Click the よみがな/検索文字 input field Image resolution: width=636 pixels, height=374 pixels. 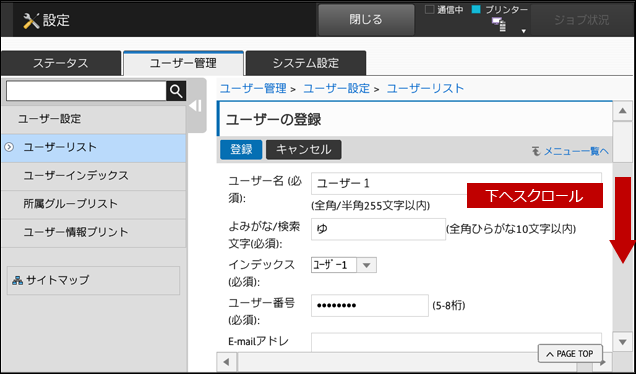point(378,229)
